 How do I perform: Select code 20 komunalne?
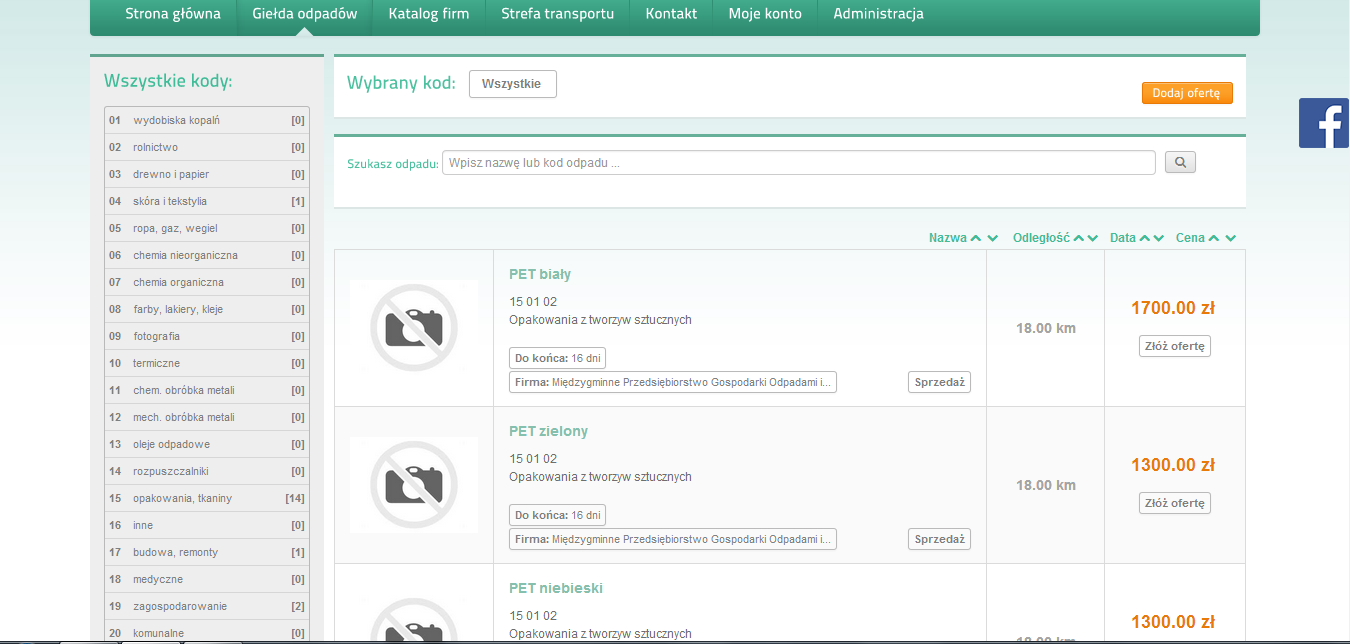(207, 632)
